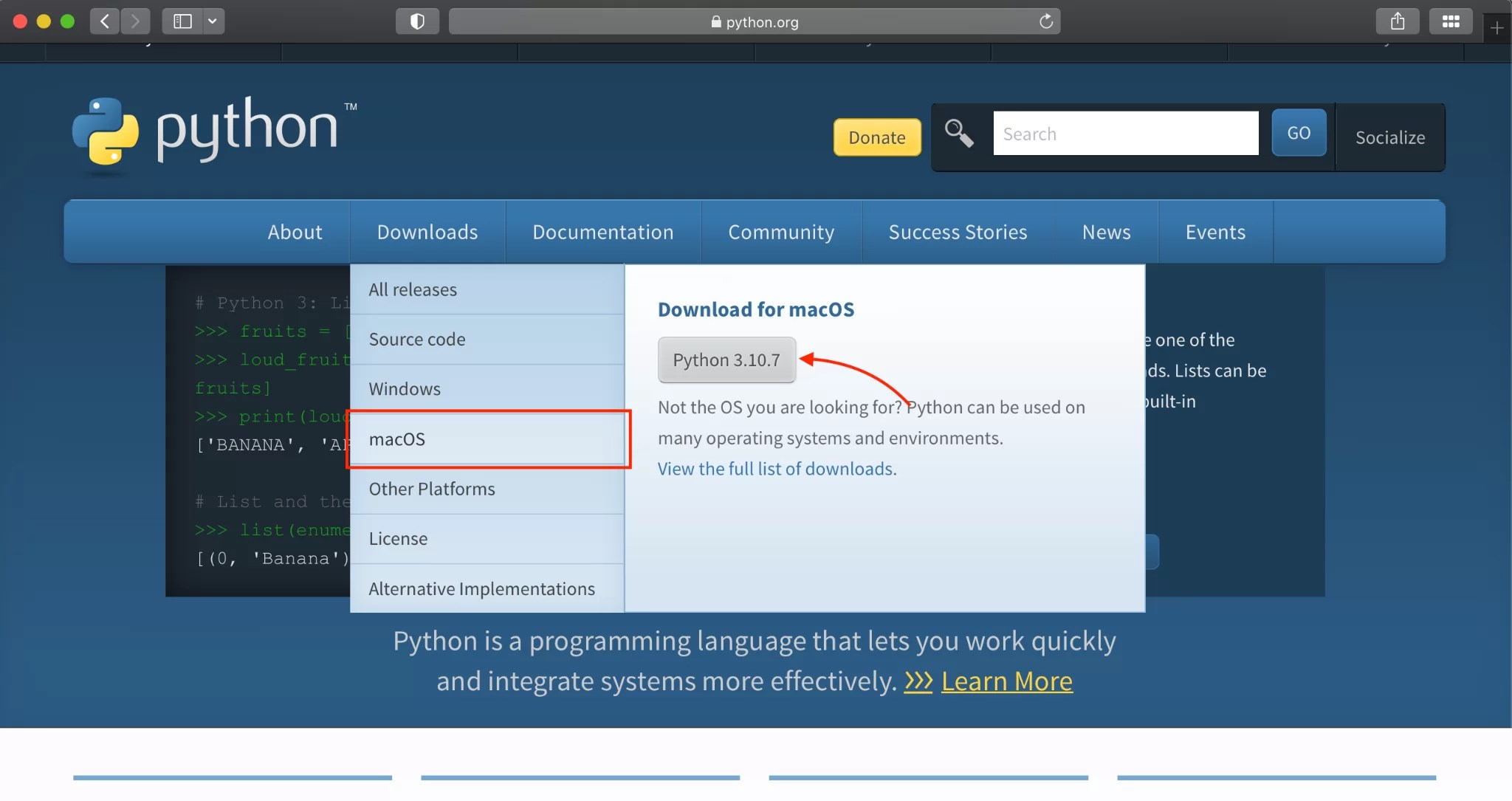1512x801 pixels.
Task: Click inside the Search input field
Action: tap(1126, 134)
